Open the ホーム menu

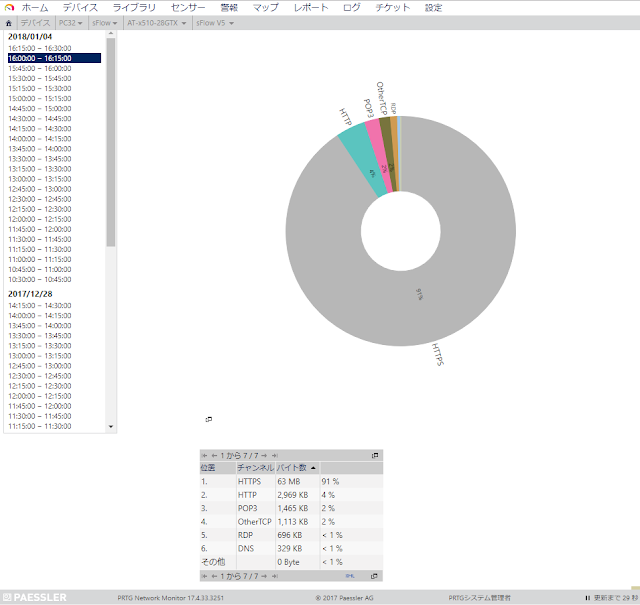pos(35,7)
